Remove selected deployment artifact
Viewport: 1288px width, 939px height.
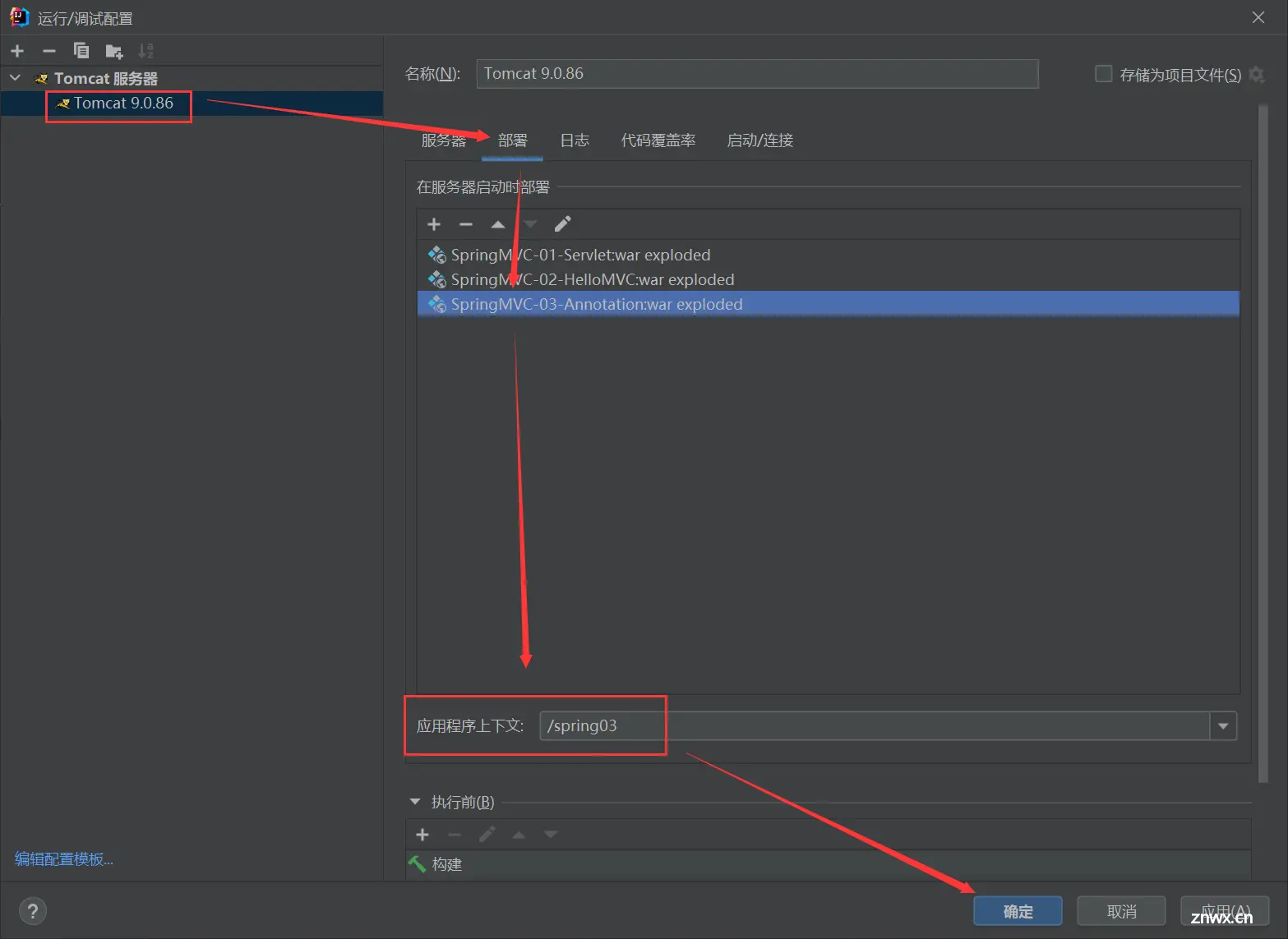pyautogui.click(x=466, y=224)
